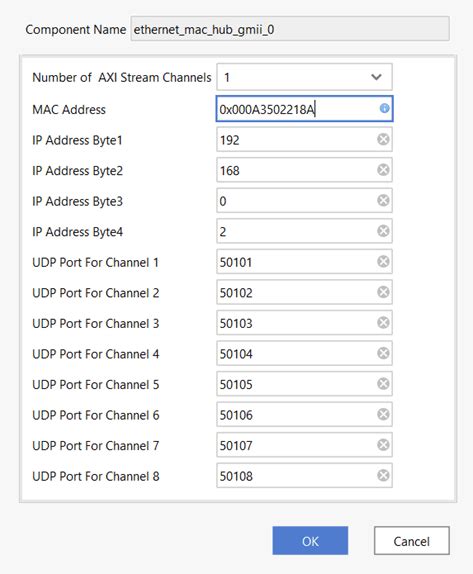Clear the IP Address Byte3 field
473x574 pixels.
(383, 201)
